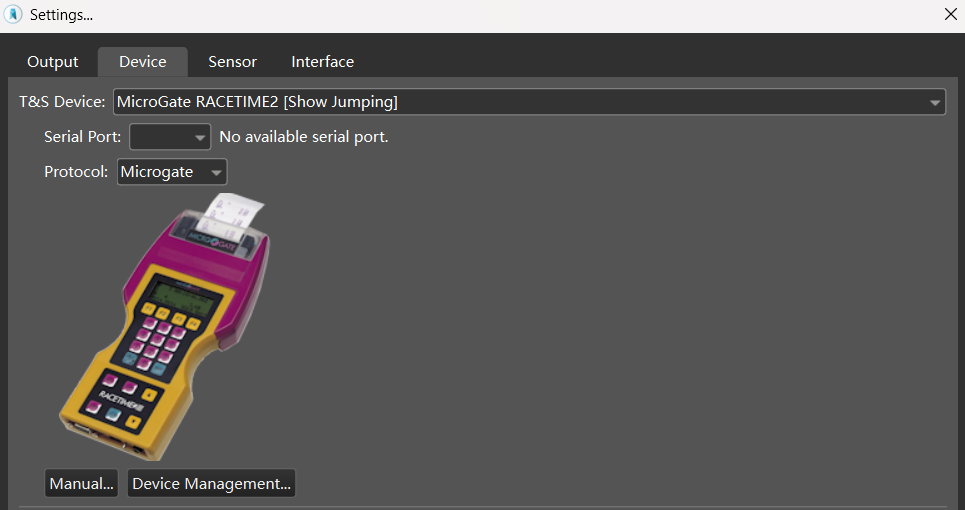Click the numeric keypad on device image
This screenshot has height=510, width=965.
pos(162,340)
